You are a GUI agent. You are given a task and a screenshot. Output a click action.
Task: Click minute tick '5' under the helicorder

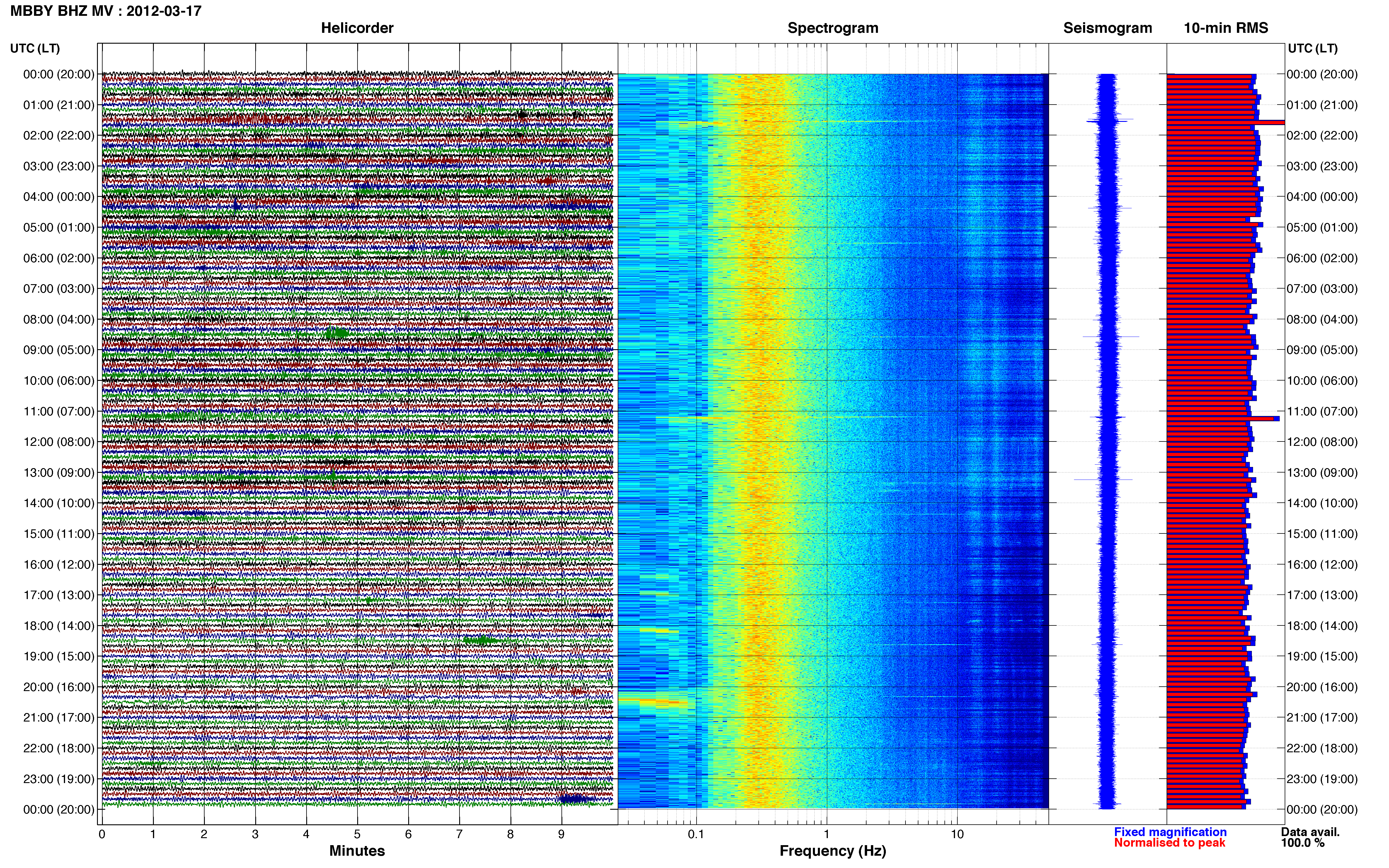357,834
